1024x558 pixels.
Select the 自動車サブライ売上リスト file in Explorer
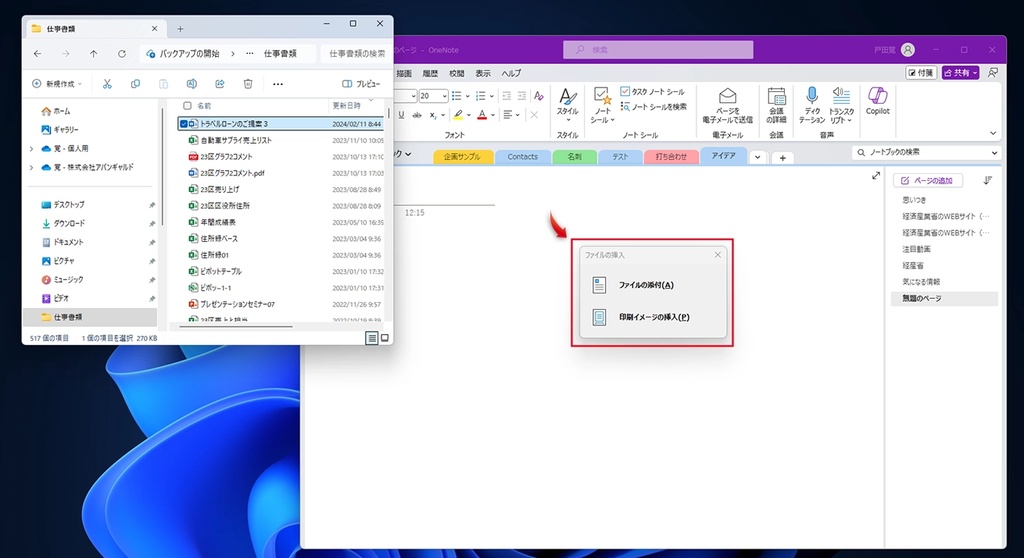point(236,140)
